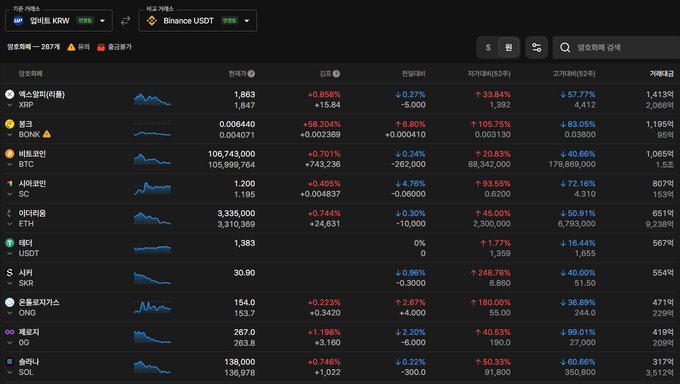Sort by 김프 column header
This screenshot has height=384, width=680.
click(325, 74)
